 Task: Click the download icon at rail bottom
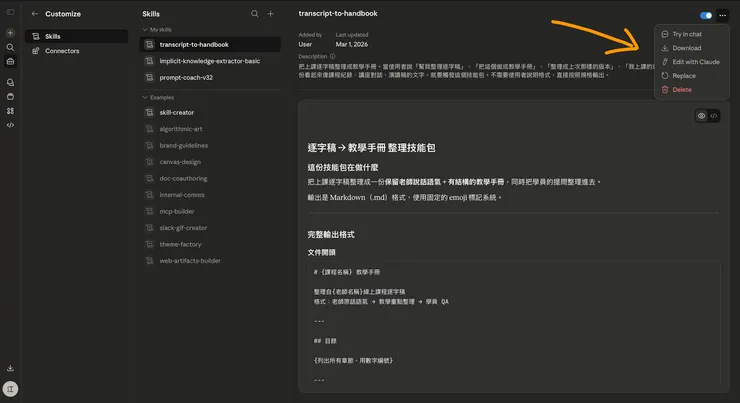click(x=10, y=368)
